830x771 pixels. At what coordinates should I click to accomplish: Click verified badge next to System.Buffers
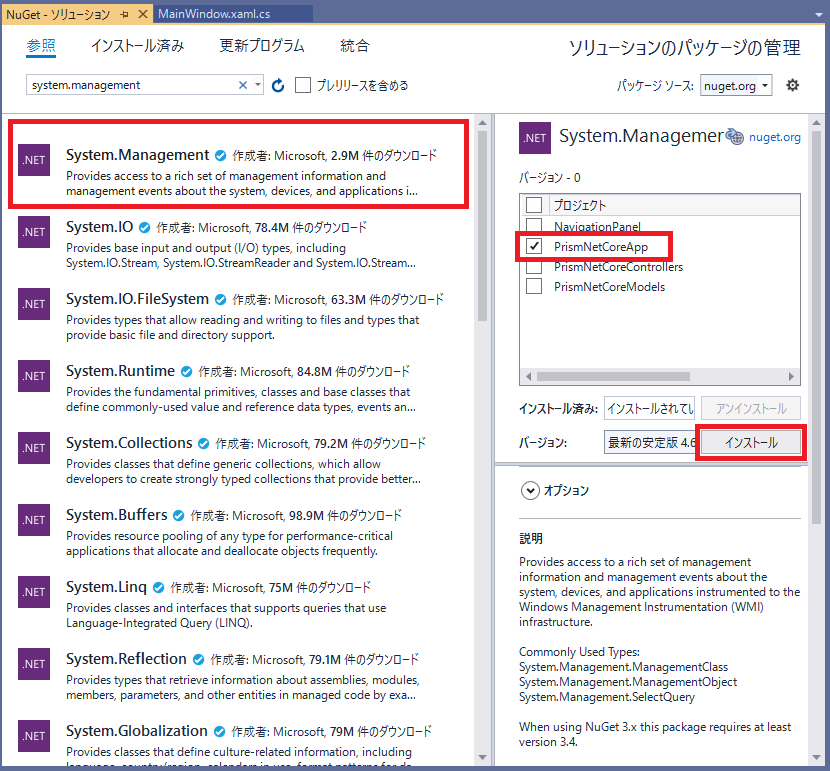pyautogui.click(x=178, y=515)
